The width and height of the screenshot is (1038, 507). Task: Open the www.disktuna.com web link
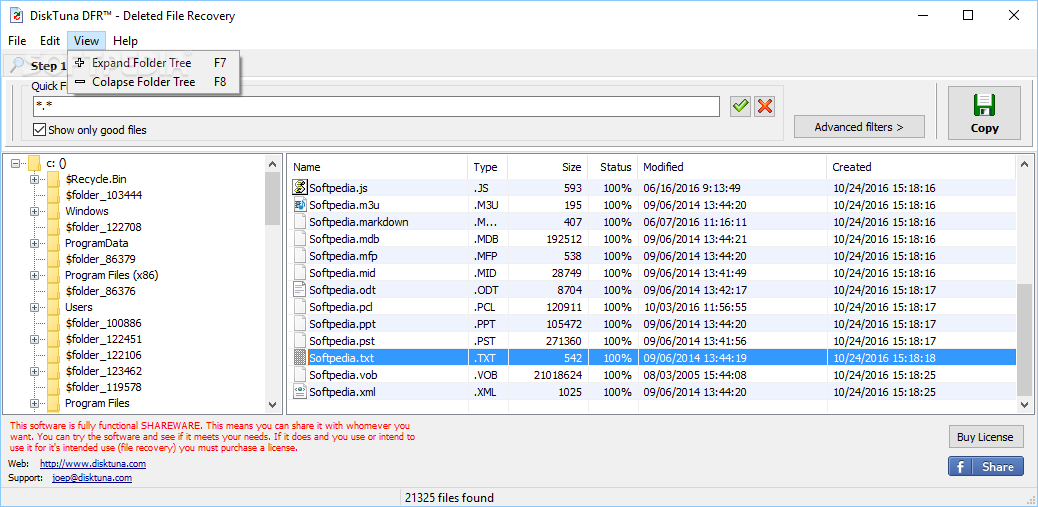pyautogui.click(x=93, y=464)
